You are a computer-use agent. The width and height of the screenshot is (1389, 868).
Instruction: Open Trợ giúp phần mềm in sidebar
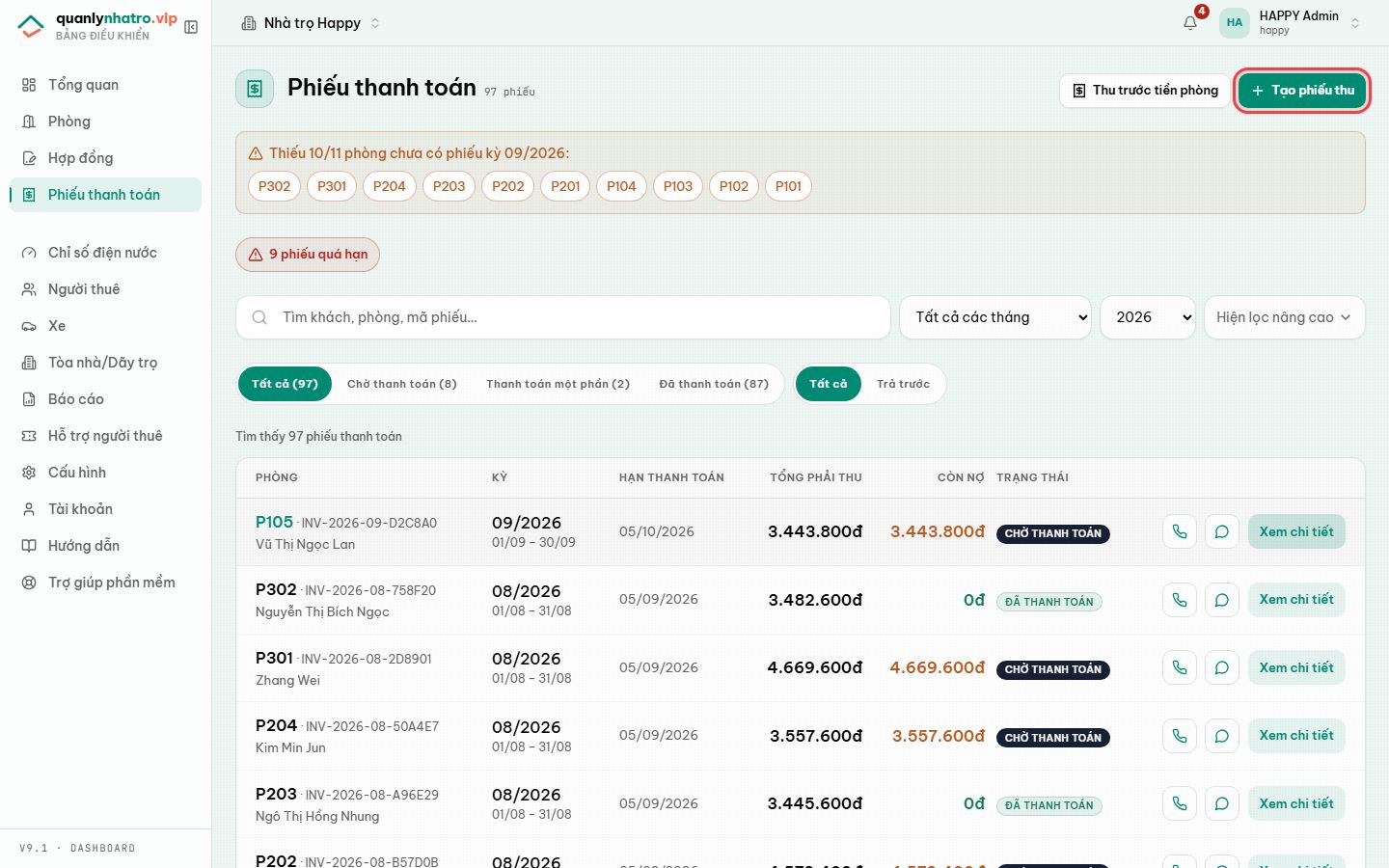pos(105,583)
